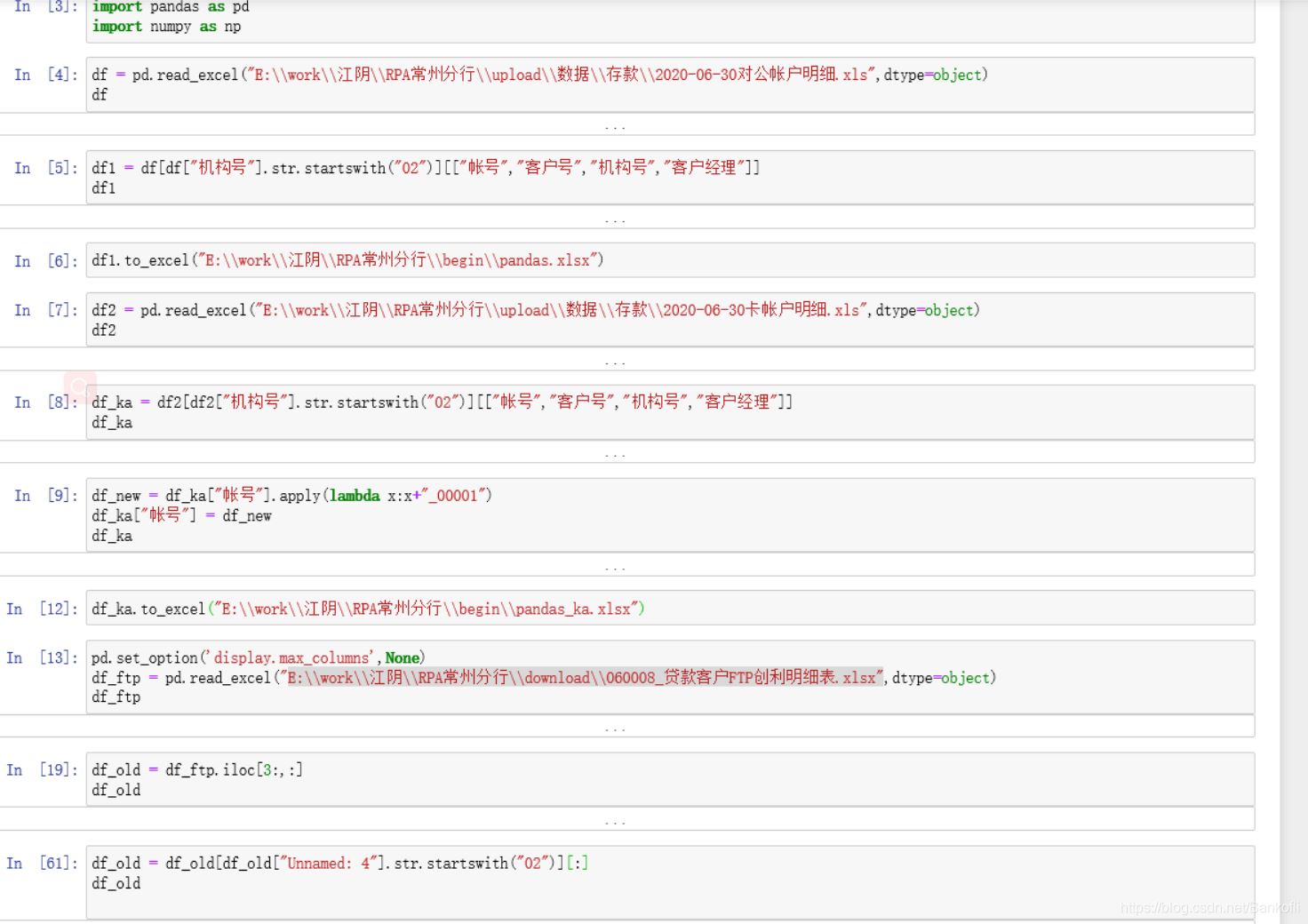Click the In [61] prompt label
Viewport: 1308px width, 924px height.
(x=42, y=863)
